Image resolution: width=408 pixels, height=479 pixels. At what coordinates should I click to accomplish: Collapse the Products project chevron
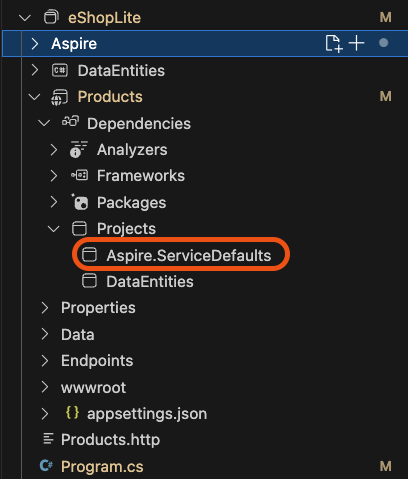pyautogui.click(x=34, y=97)
